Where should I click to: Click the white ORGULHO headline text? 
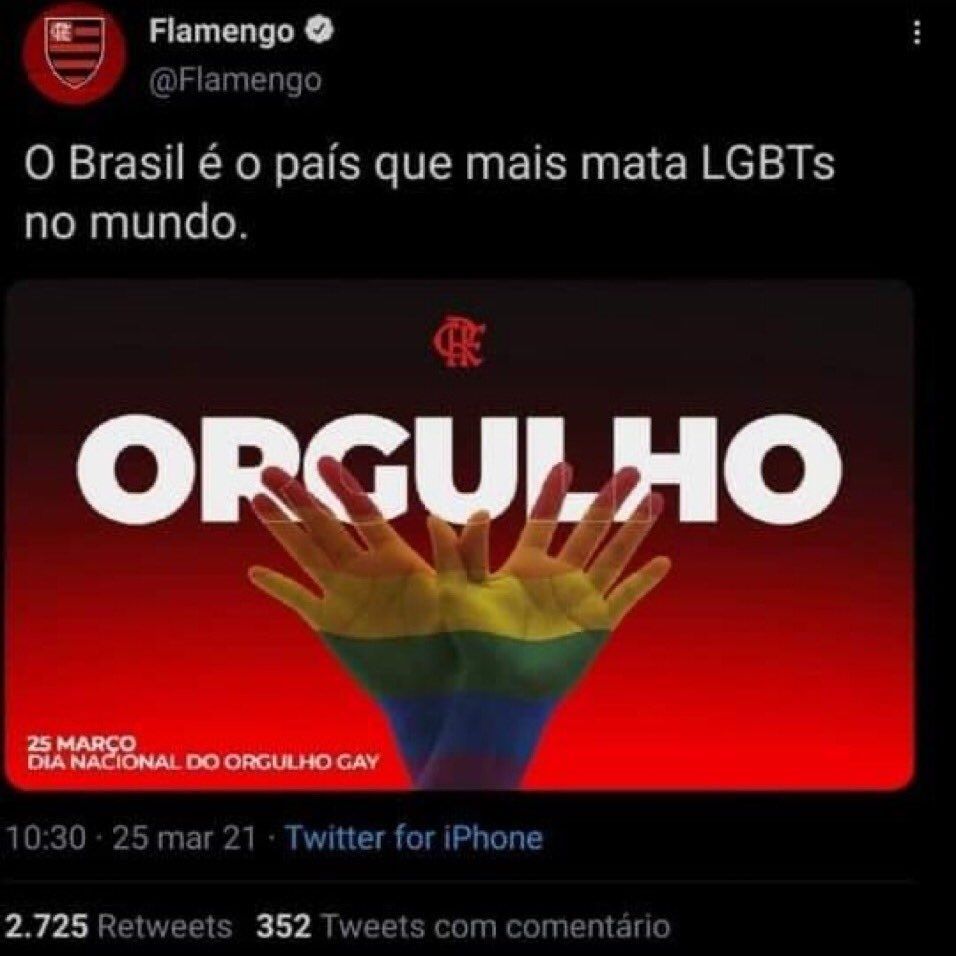(x=458, y=469)
